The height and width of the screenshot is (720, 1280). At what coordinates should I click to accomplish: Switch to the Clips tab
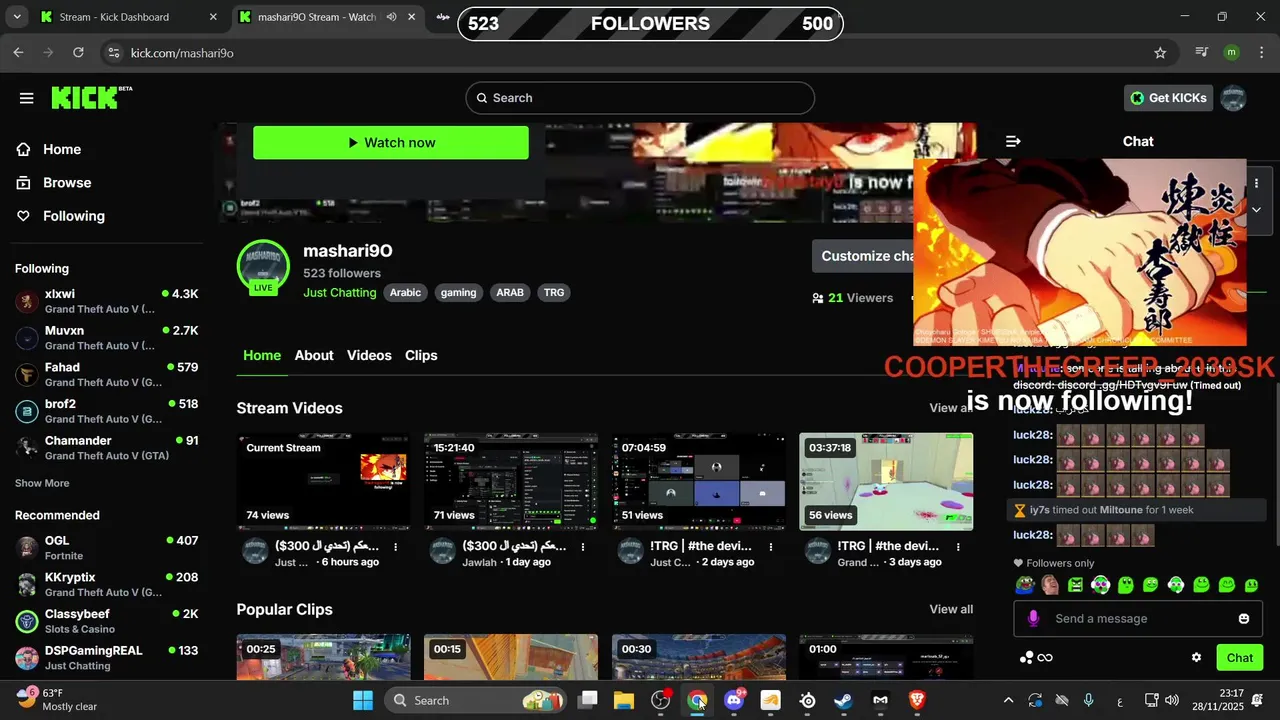pos(421,355)
